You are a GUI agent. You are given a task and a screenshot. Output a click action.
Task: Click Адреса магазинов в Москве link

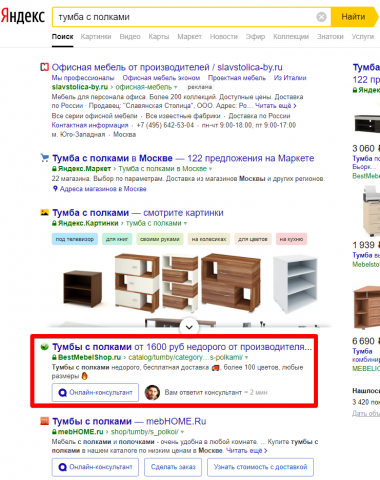[103, 189]
